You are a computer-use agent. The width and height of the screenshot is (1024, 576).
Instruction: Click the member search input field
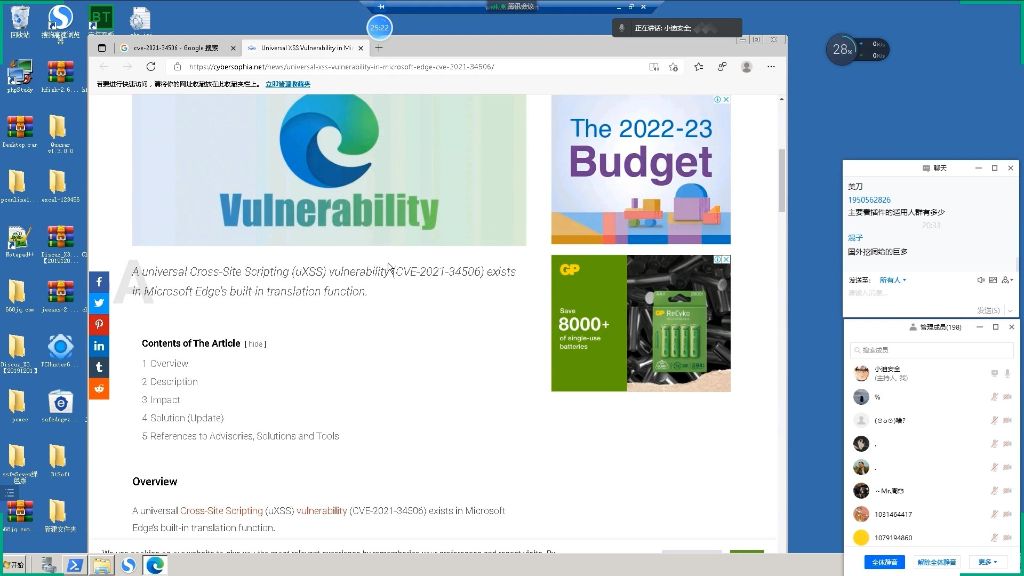click(x=931, y=350)
